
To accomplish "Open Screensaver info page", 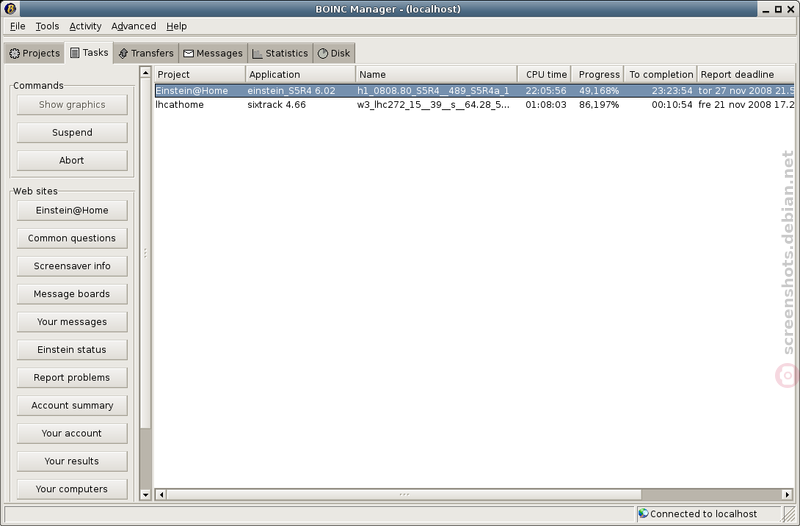I will [72, 266].
